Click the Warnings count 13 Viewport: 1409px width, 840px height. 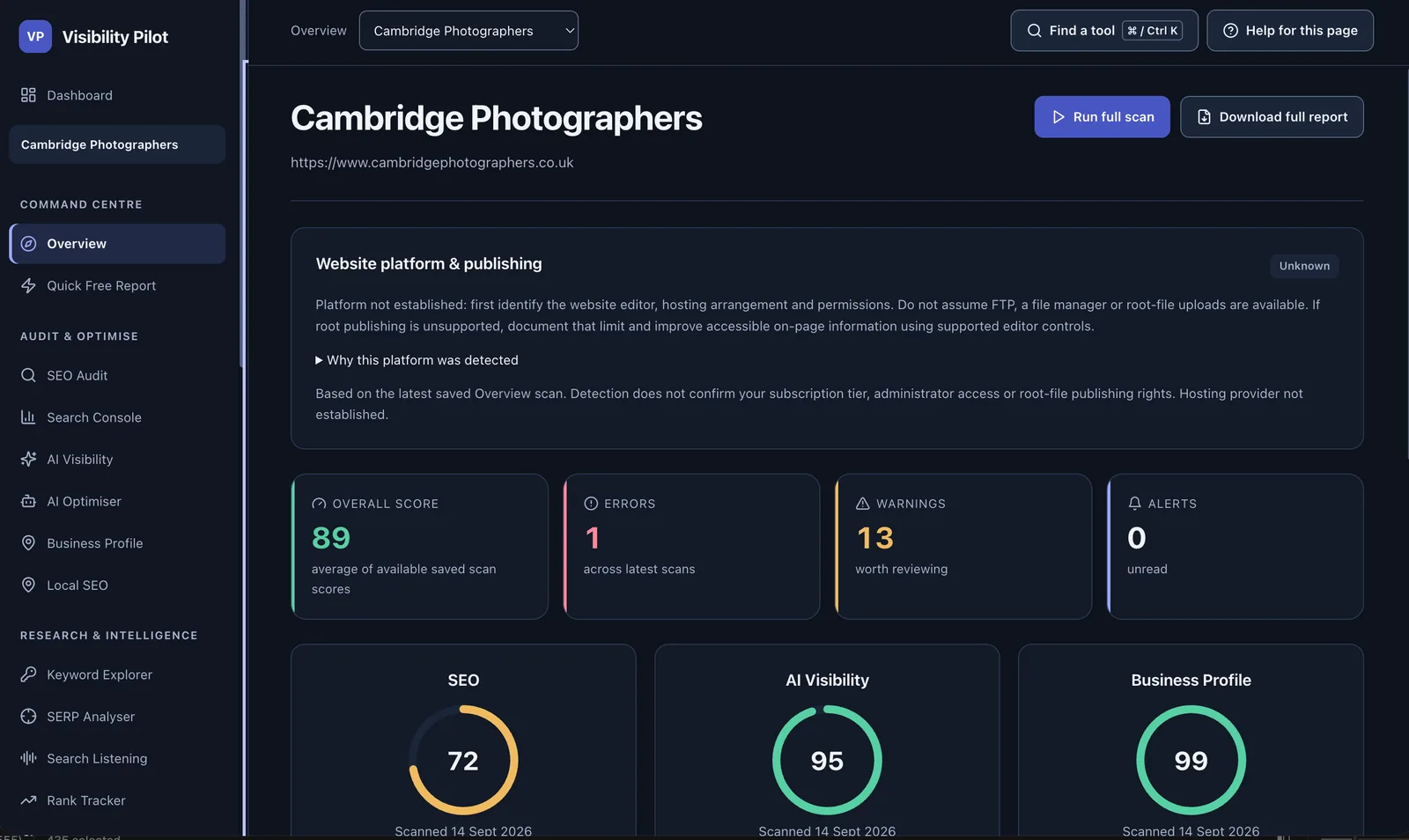[875, 538]
